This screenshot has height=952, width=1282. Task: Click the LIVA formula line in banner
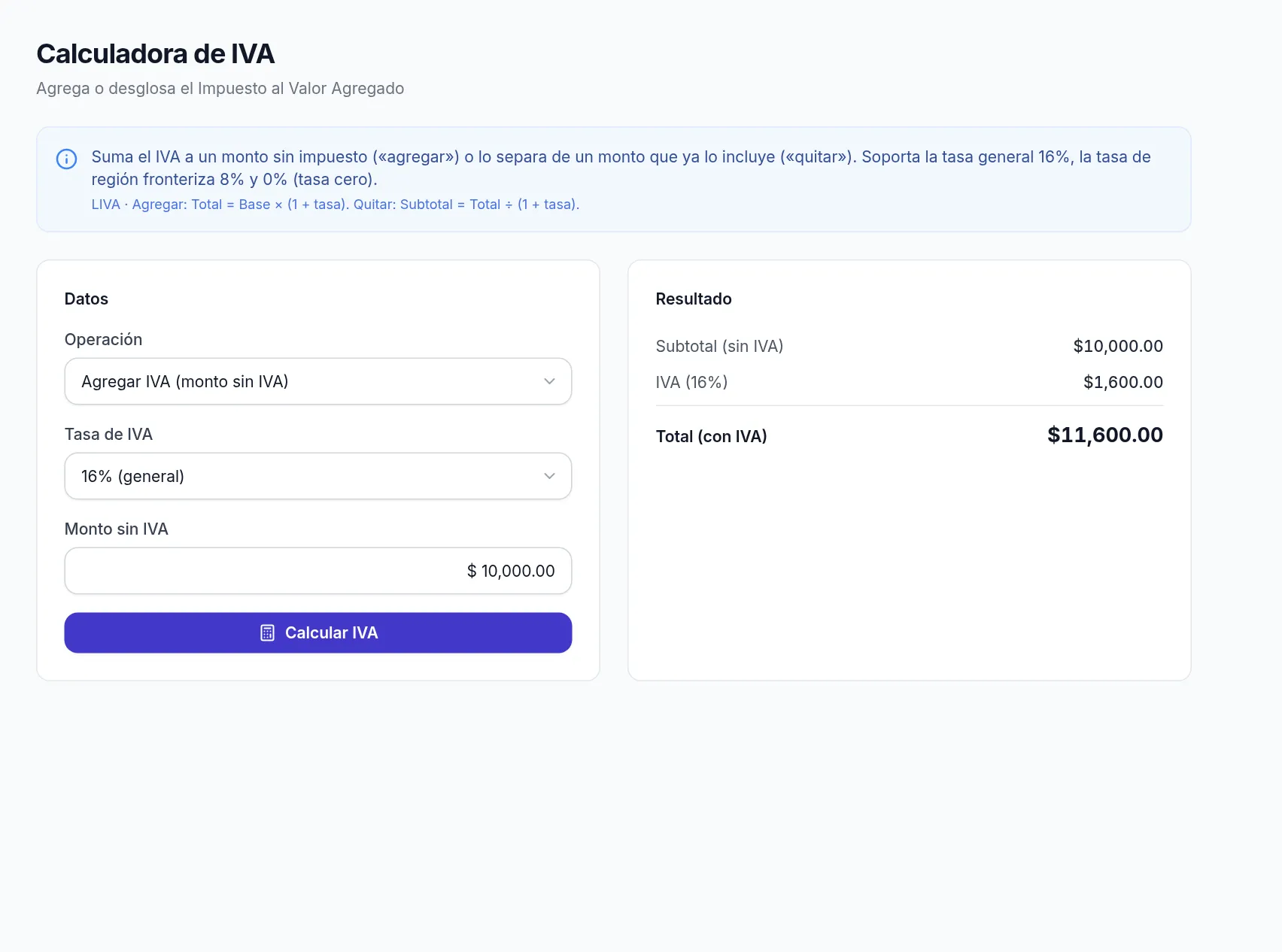pyautogui.click(x=335, y=205)
